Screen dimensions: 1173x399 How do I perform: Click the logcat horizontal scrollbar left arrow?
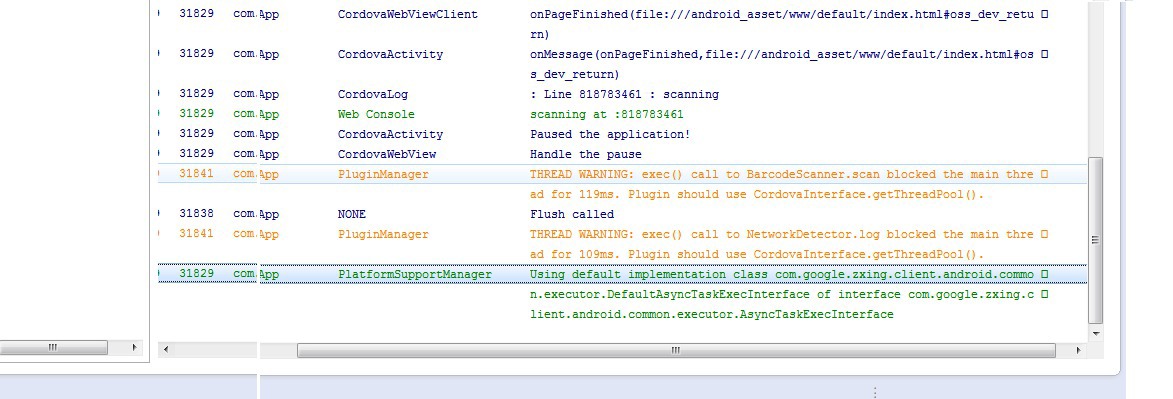click(x=165, y=350)
